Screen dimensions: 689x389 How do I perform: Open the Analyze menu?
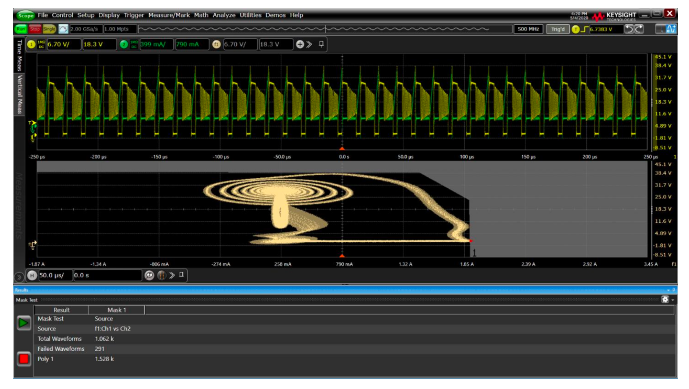(224, 15)
